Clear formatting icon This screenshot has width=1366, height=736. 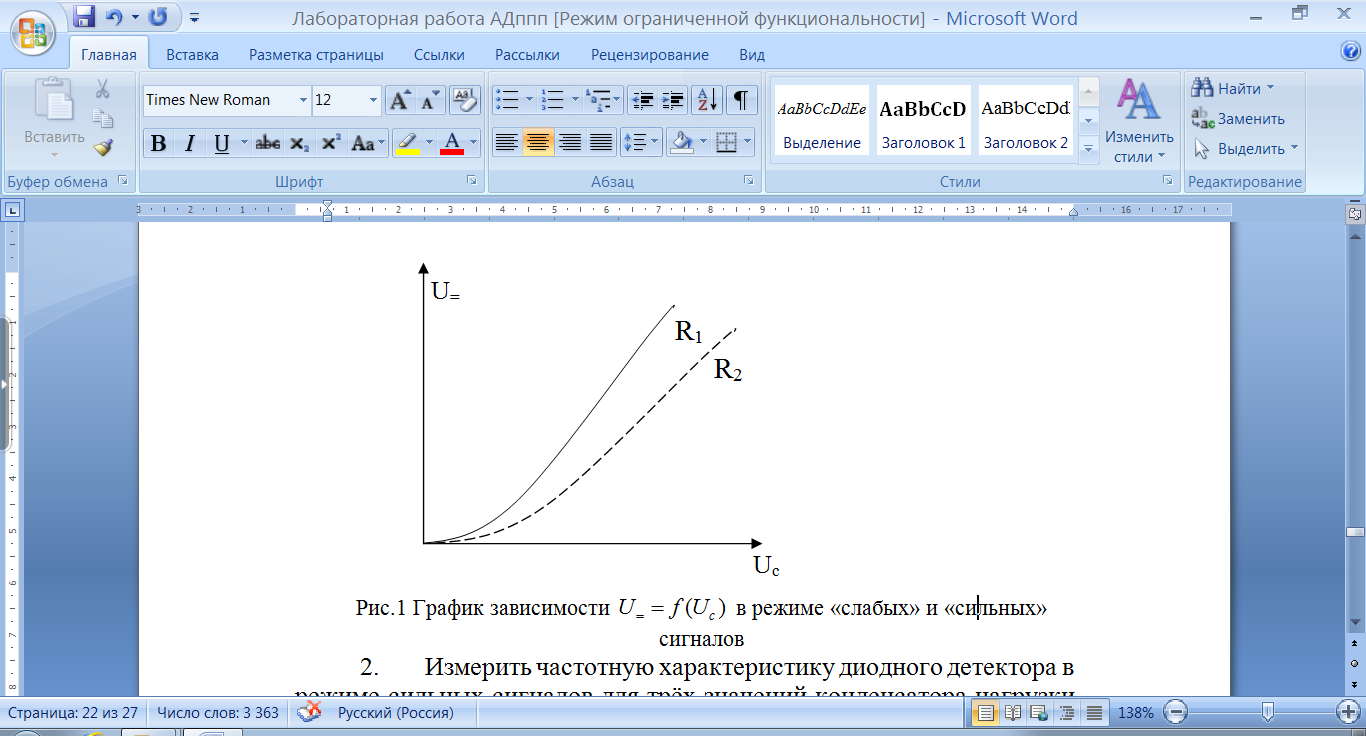(x=465, y=100)
